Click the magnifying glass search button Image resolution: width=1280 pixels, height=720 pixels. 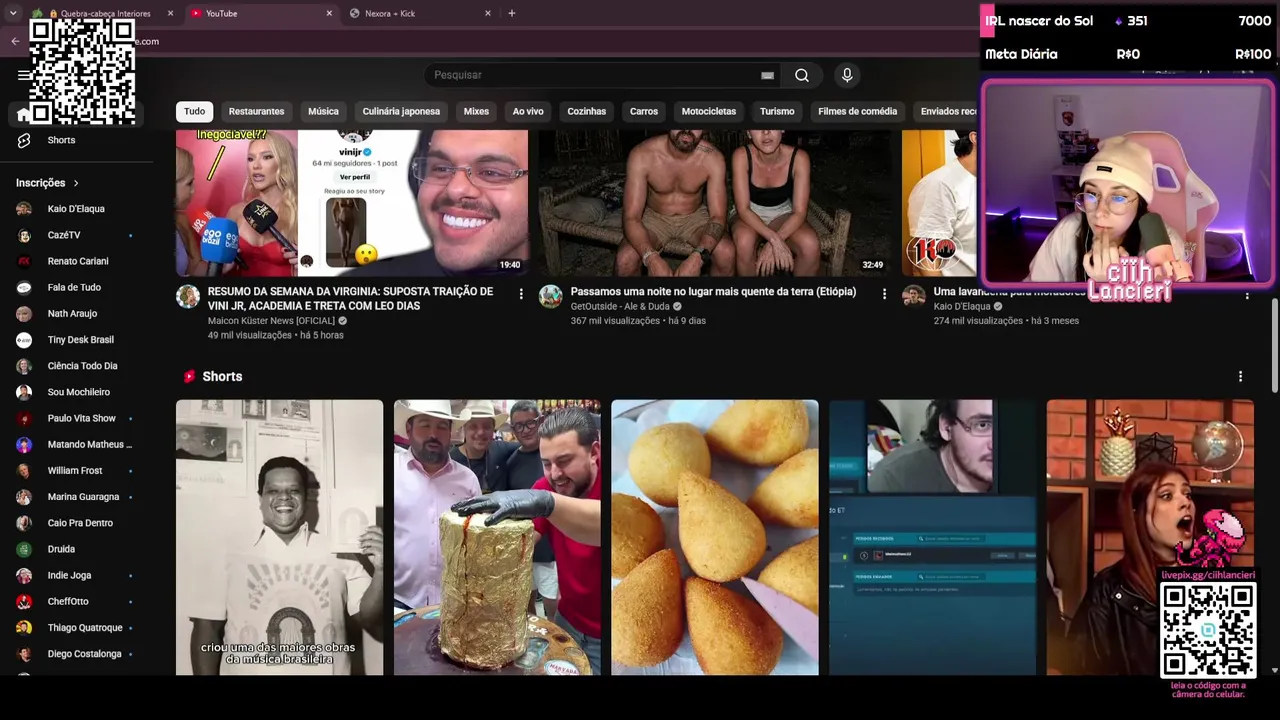click(x=802, y=75)
